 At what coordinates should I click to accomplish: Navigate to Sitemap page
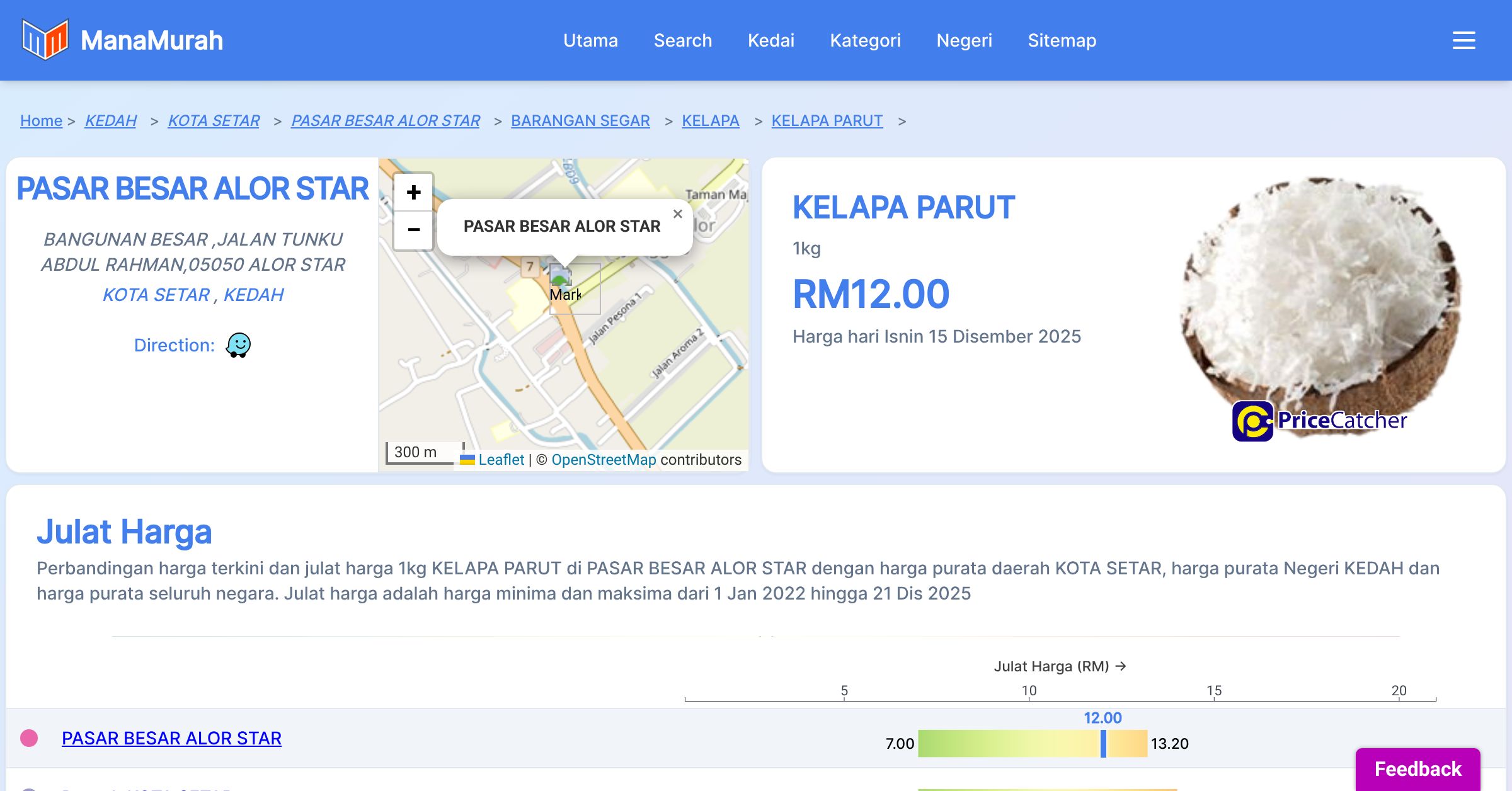click(x=1062, y=40)
